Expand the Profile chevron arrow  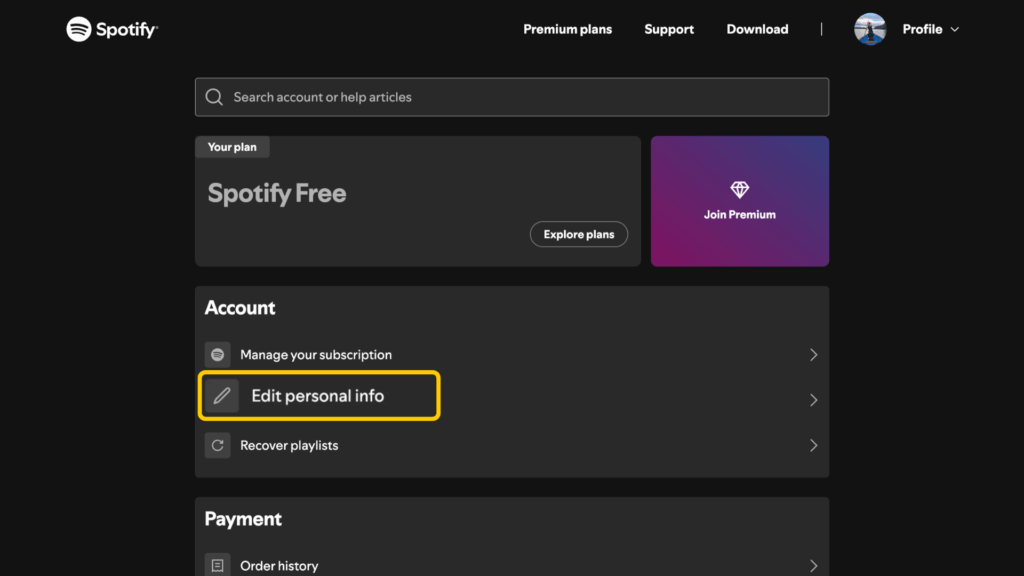(954, 29)
